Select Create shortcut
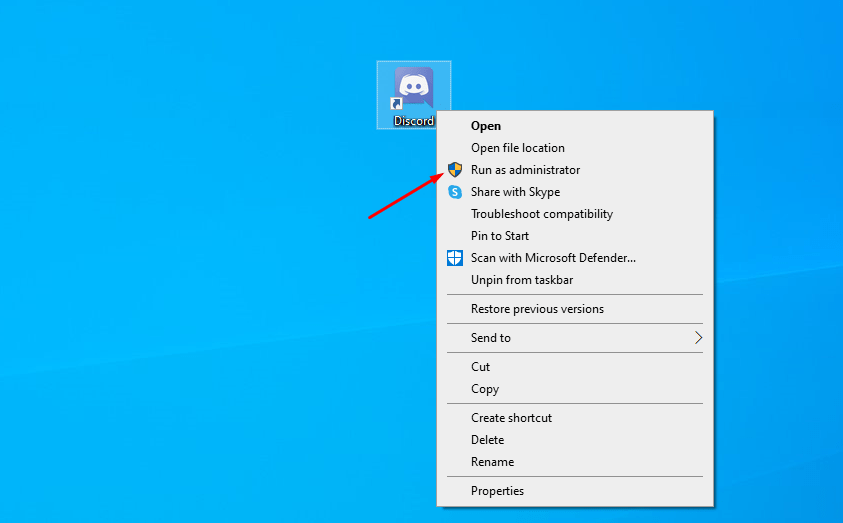843x523 pixels. click(x=575, y=418)
